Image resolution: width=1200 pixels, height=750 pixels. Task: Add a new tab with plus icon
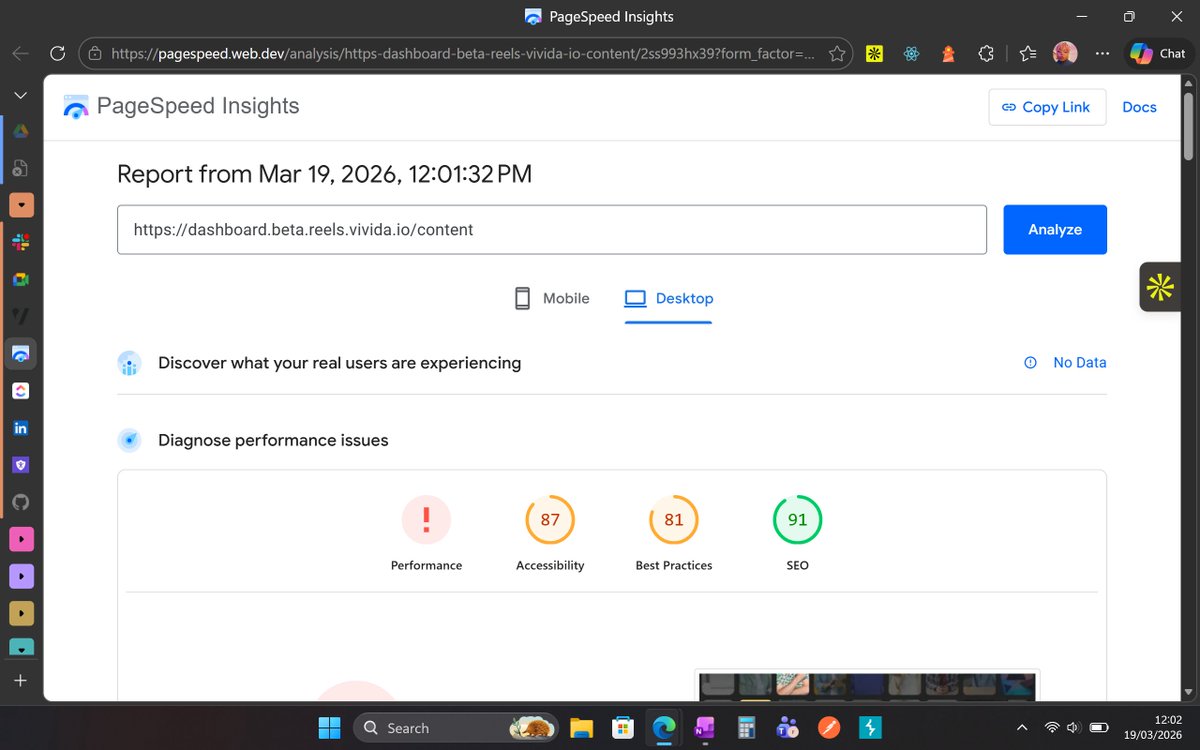point(21,680)
